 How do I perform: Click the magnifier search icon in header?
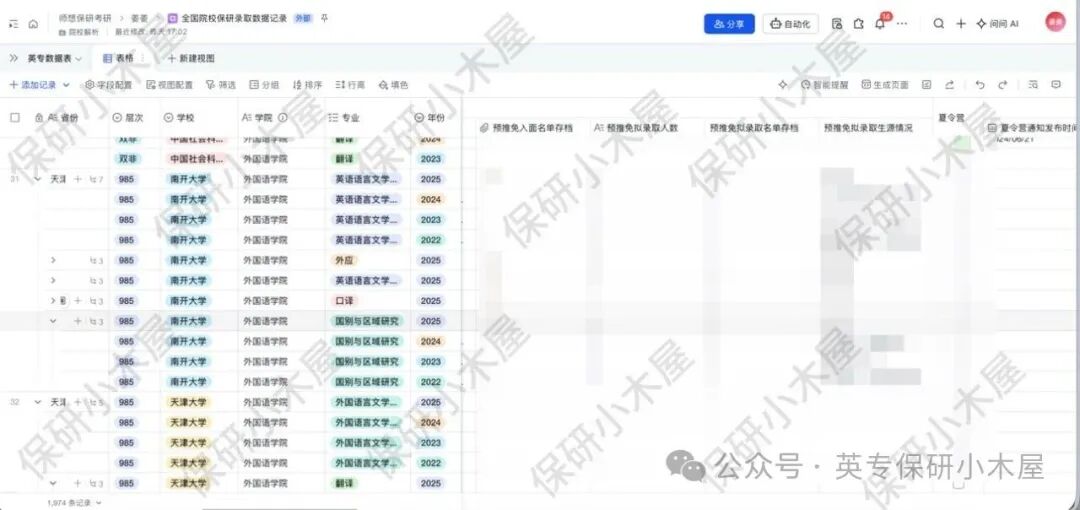pos(938,23)
